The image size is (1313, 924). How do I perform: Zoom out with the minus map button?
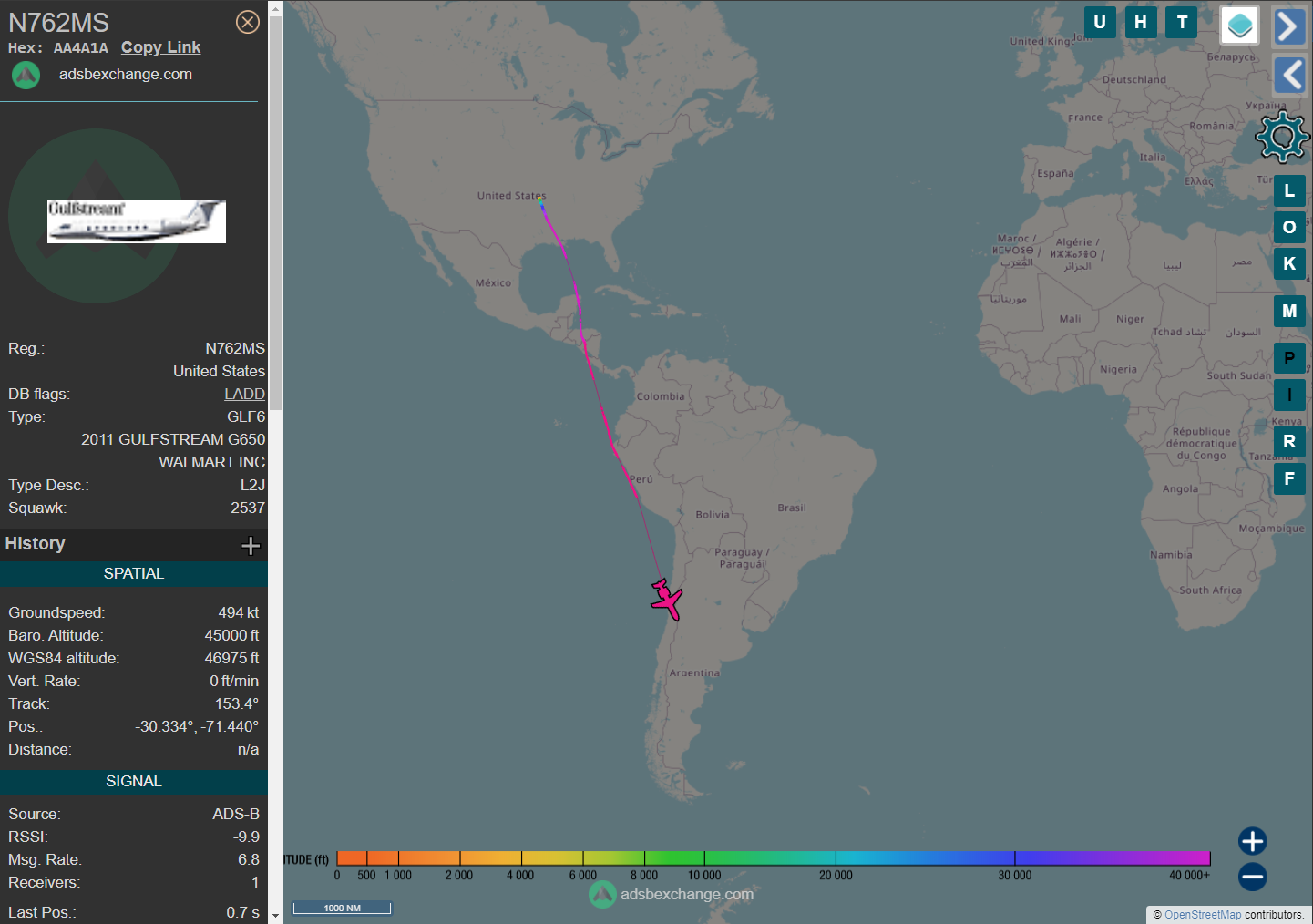tap(1252, 877)
